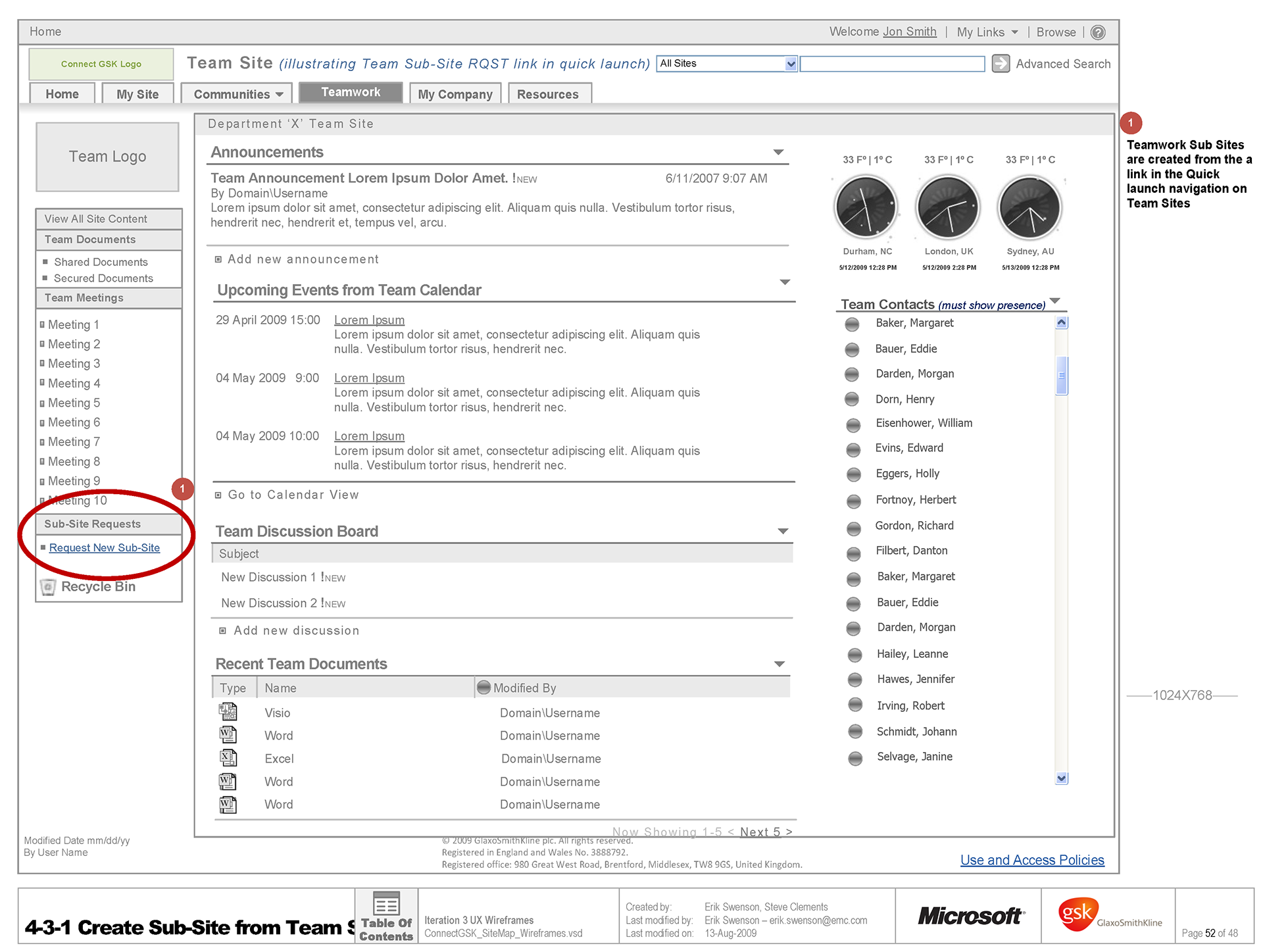The image size is (1263, 952).
Task: Click the Go to Calendar View bullet
Action: pos(218,495)
